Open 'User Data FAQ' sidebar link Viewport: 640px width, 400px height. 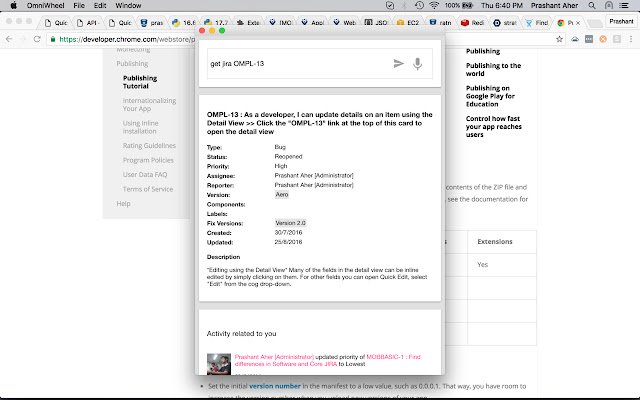point(145,174)
